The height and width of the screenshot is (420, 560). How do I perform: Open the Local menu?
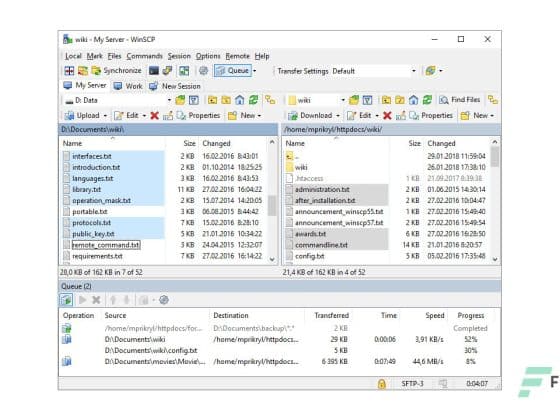pos(73,56)
